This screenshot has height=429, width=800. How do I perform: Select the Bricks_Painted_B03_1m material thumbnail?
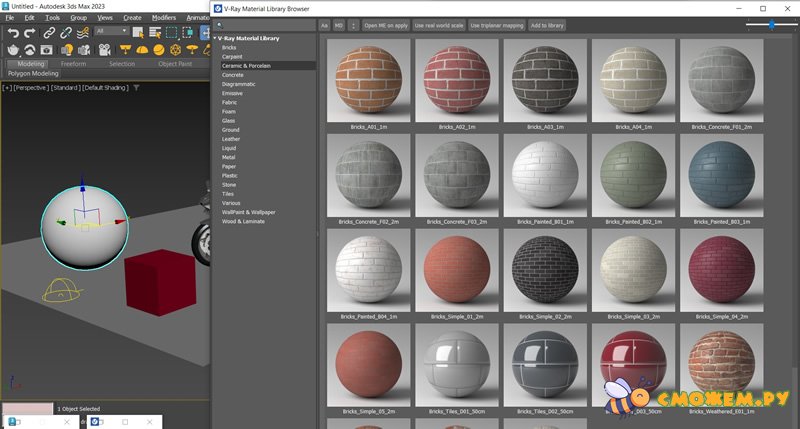(x=721, y=175)
